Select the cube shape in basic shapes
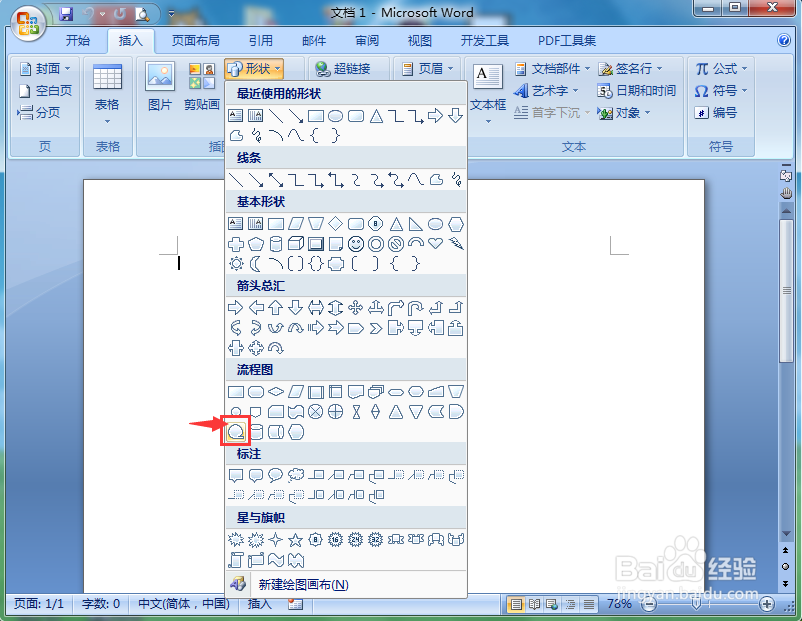Viewport: 802px width, 621px height. 296,244
